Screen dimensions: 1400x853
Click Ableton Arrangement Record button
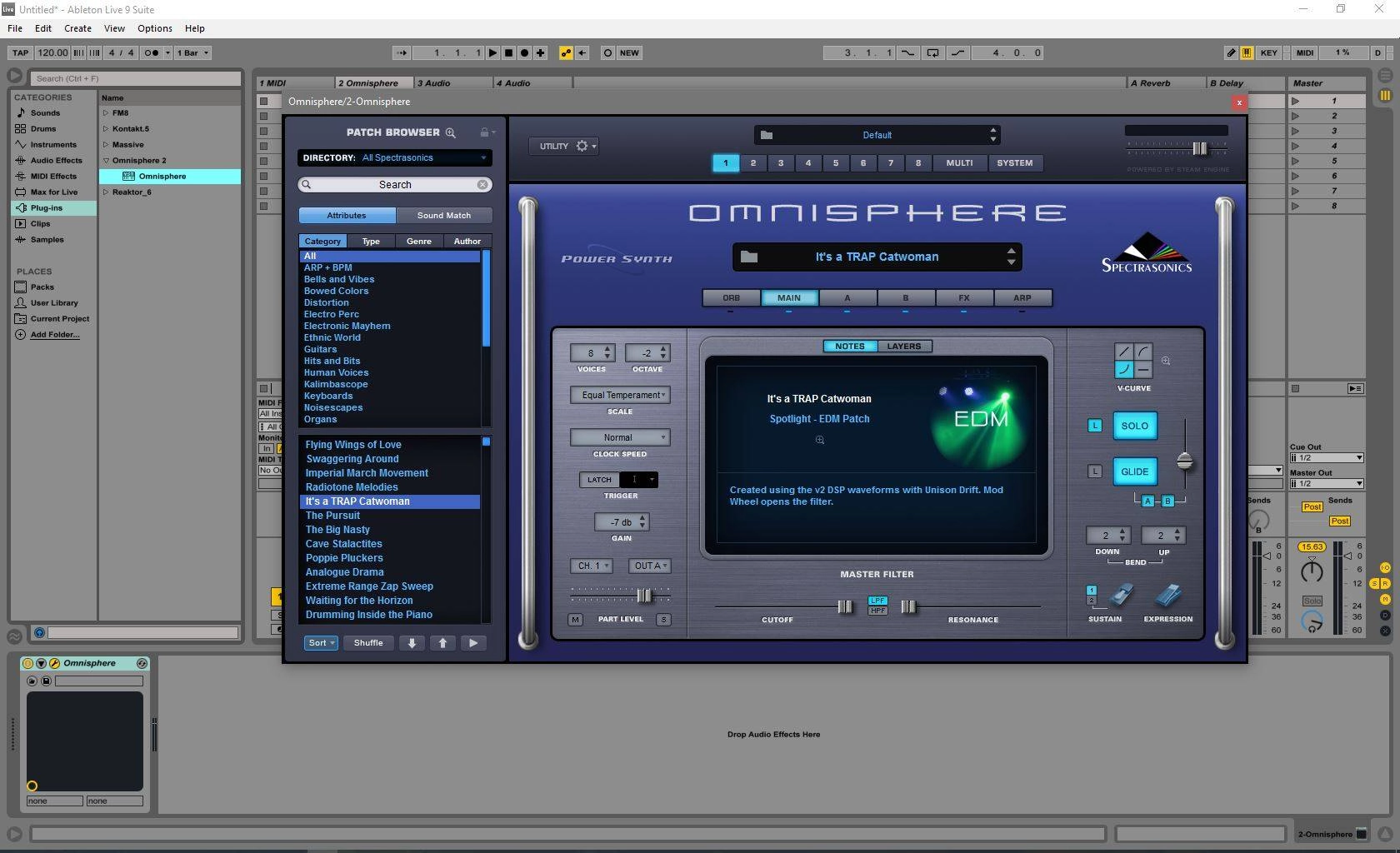pos(524,52)
